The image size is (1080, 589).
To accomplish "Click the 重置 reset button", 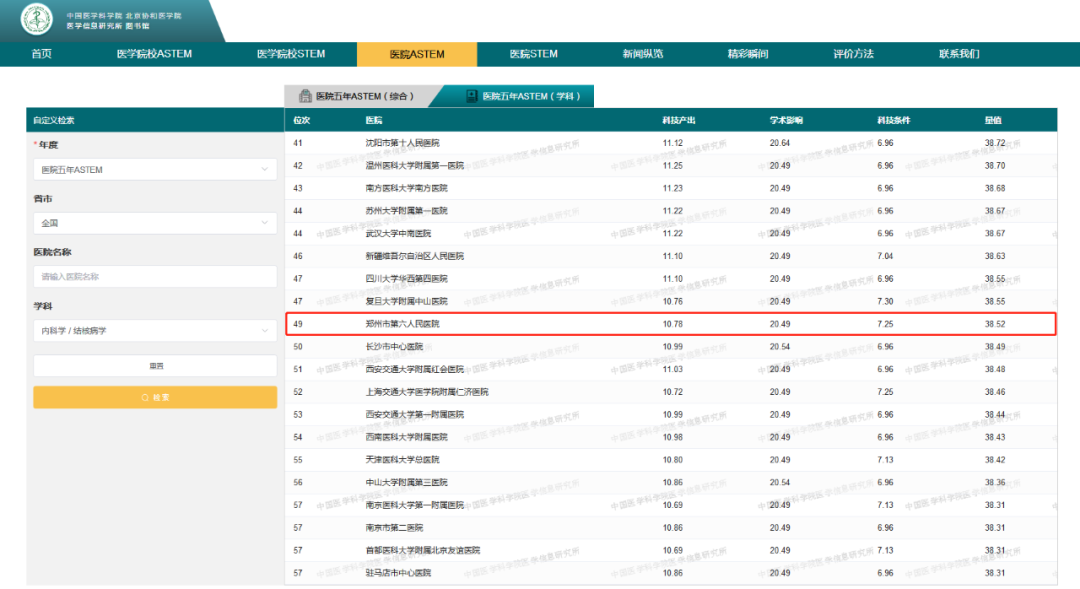I will [155, 366].
